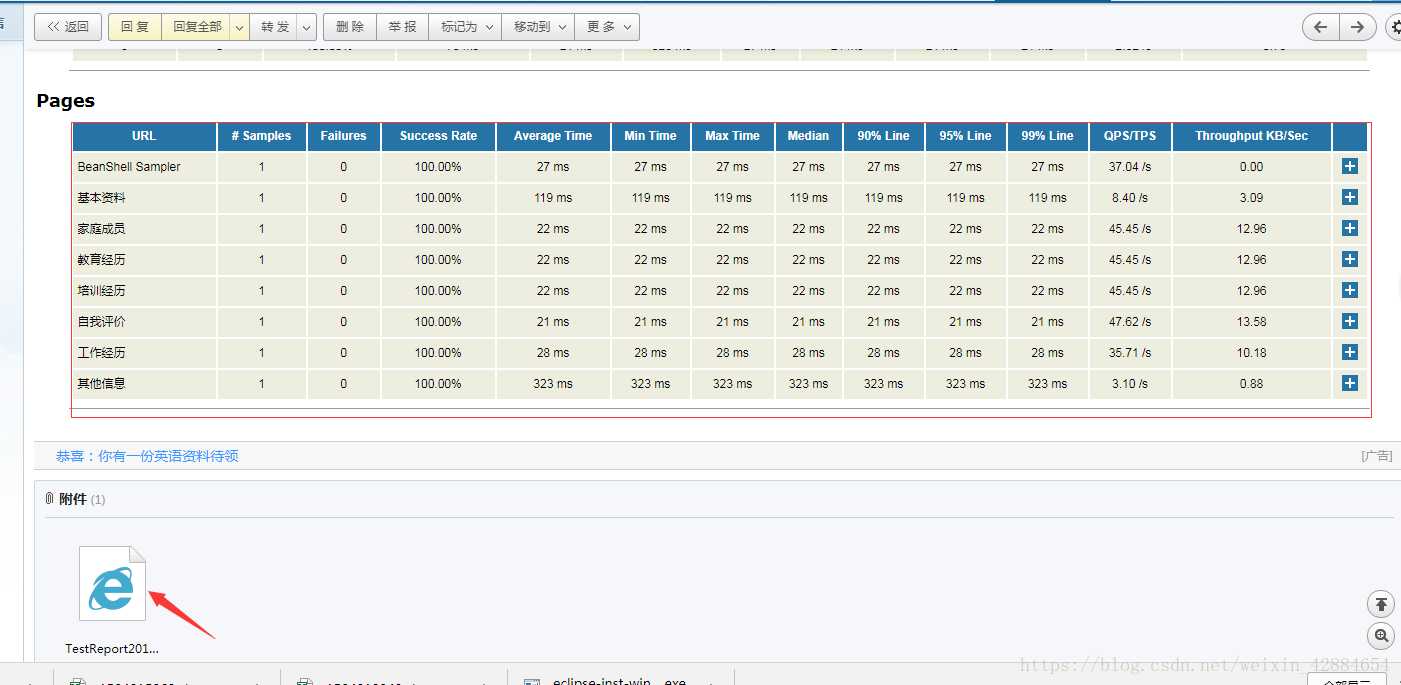Click the [广告] label
This screenshot has height=685, width=1401.
click(x=1377, y=456)
